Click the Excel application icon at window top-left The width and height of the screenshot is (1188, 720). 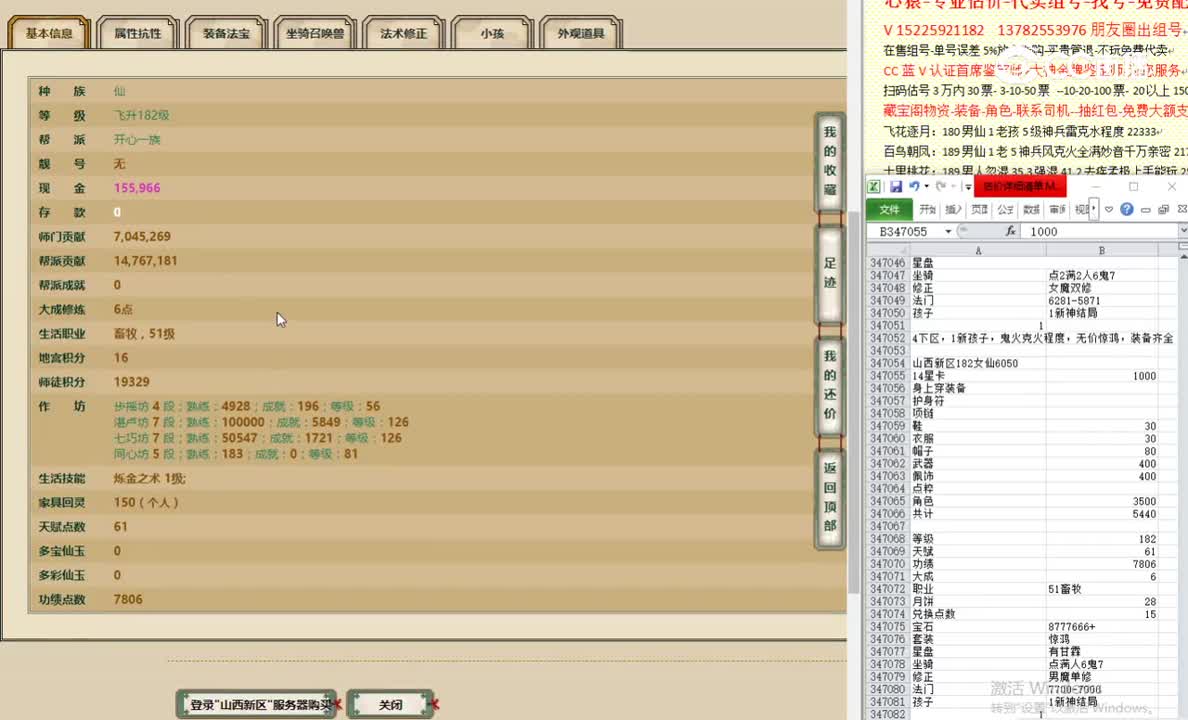point(875,186)
